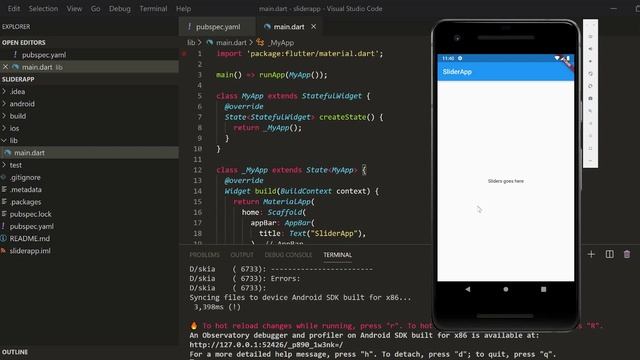Take an emulator screenshot with camera icon
640x360 pixels.
coord(590,98)
